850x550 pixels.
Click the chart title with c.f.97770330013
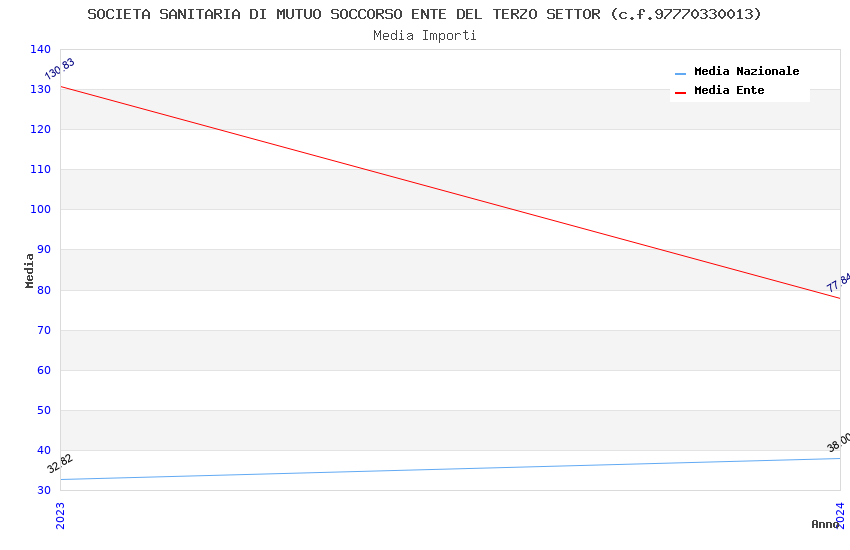(x=424, y=14)
